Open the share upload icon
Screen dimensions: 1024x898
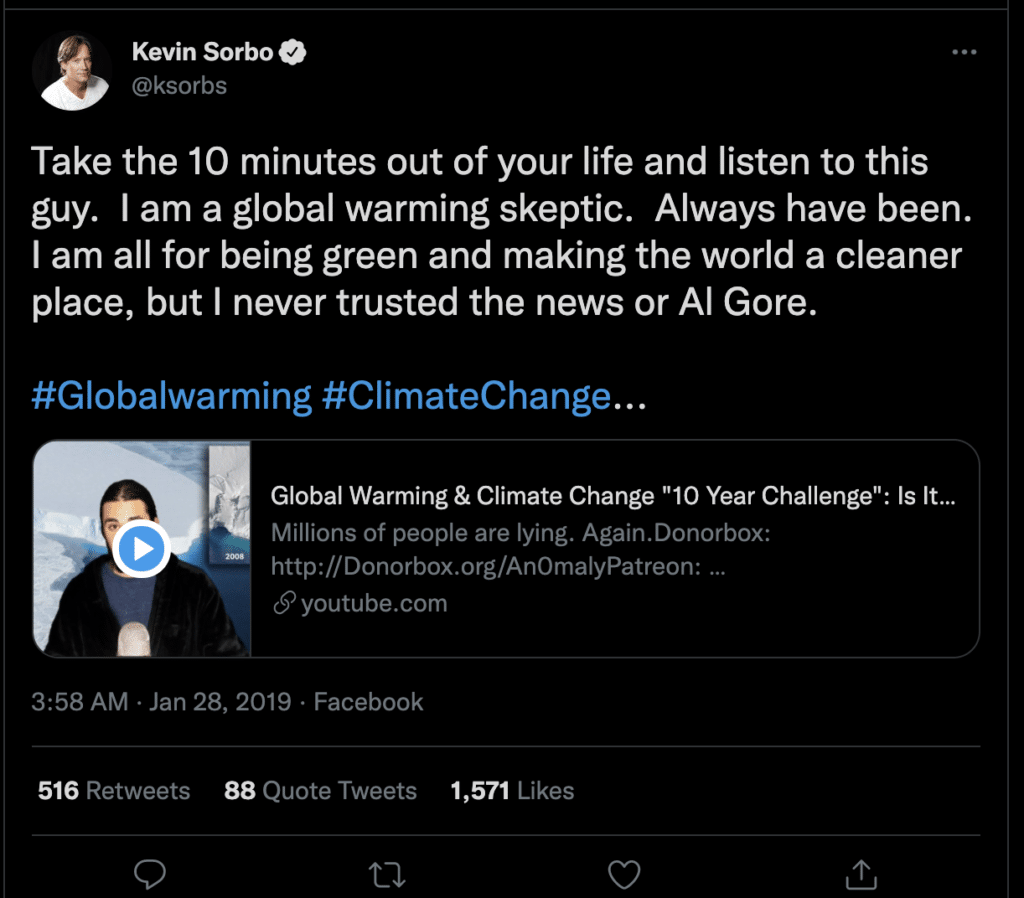coord(861,874)
